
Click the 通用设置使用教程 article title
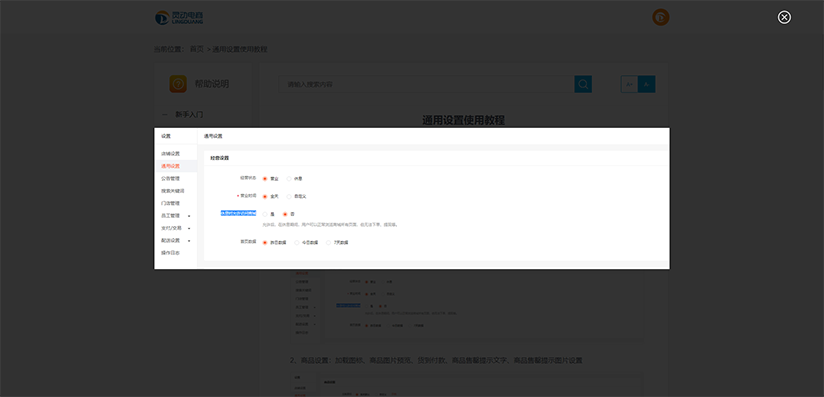click(464, 120)
